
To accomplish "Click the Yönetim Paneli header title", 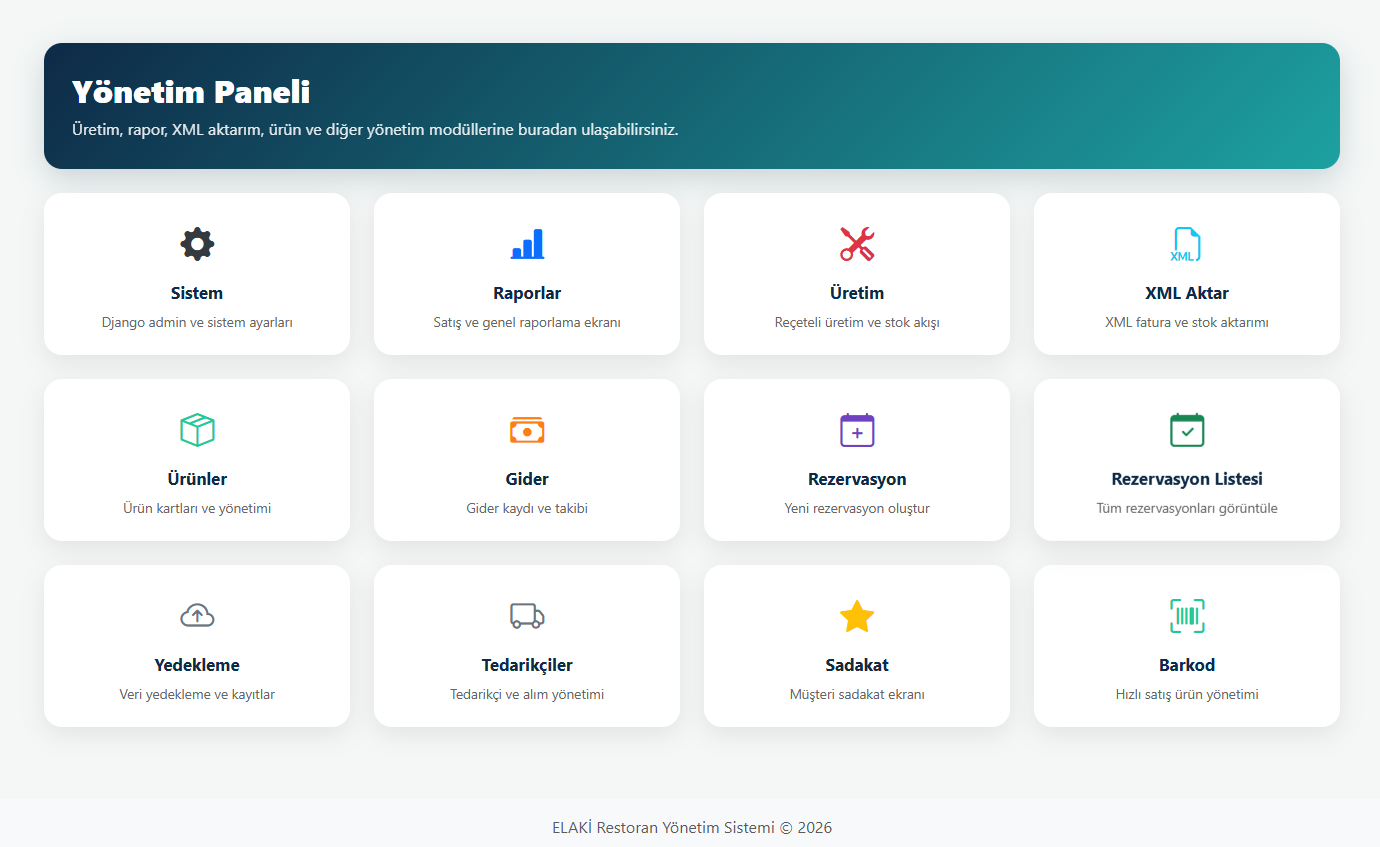I will (x=191, y=92).
